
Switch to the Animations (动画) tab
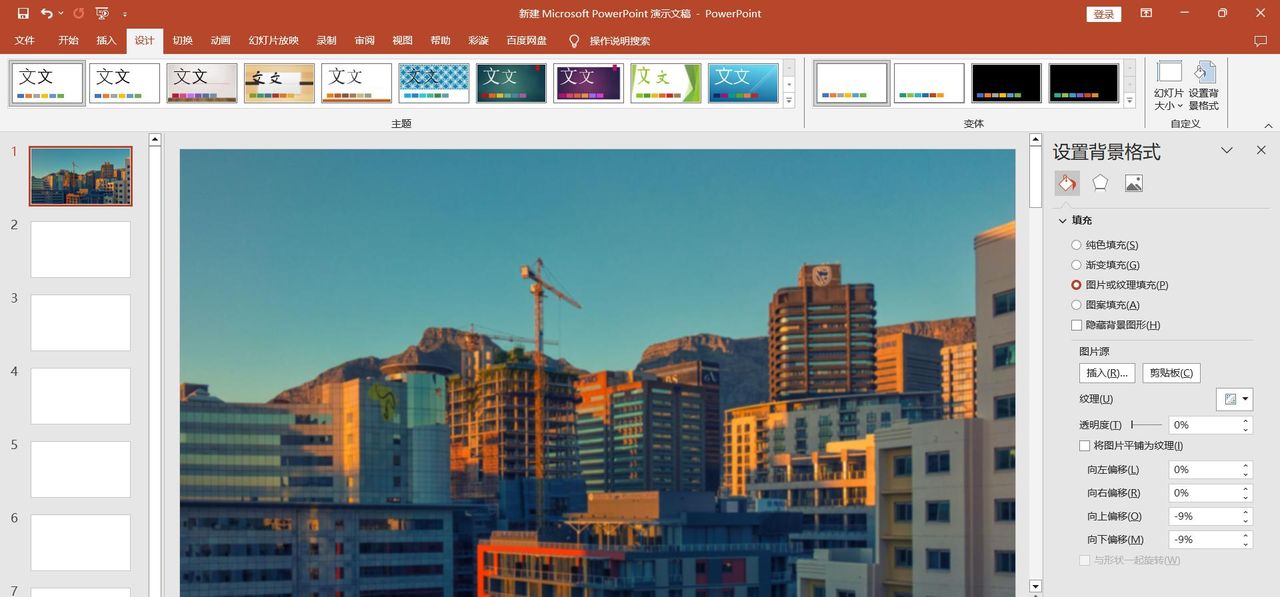(220, 41)
